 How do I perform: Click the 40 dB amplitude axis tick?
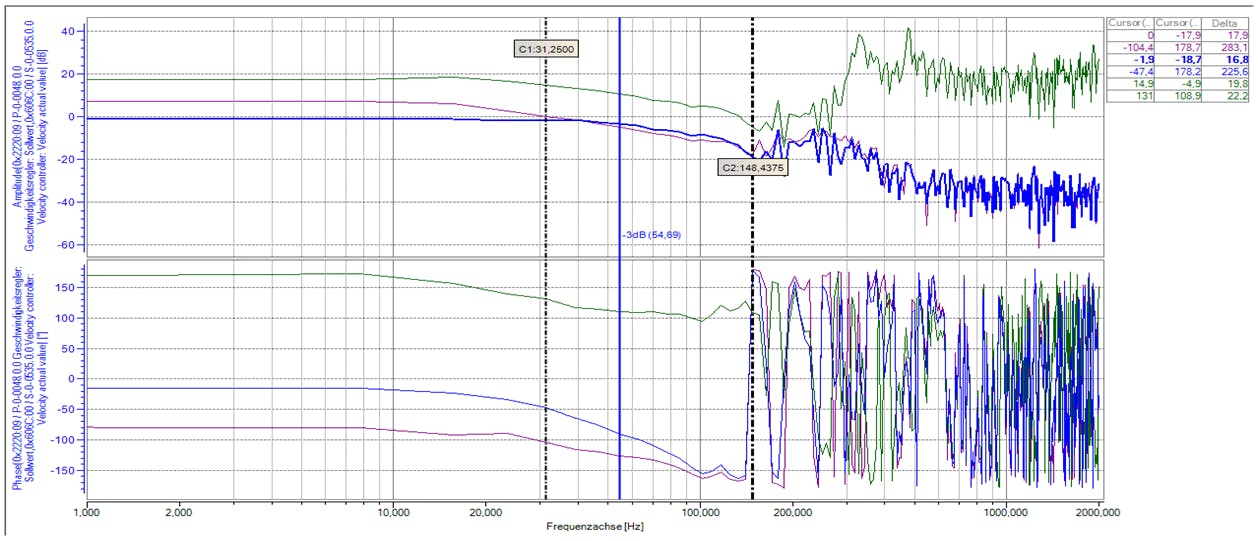(69, 31)
